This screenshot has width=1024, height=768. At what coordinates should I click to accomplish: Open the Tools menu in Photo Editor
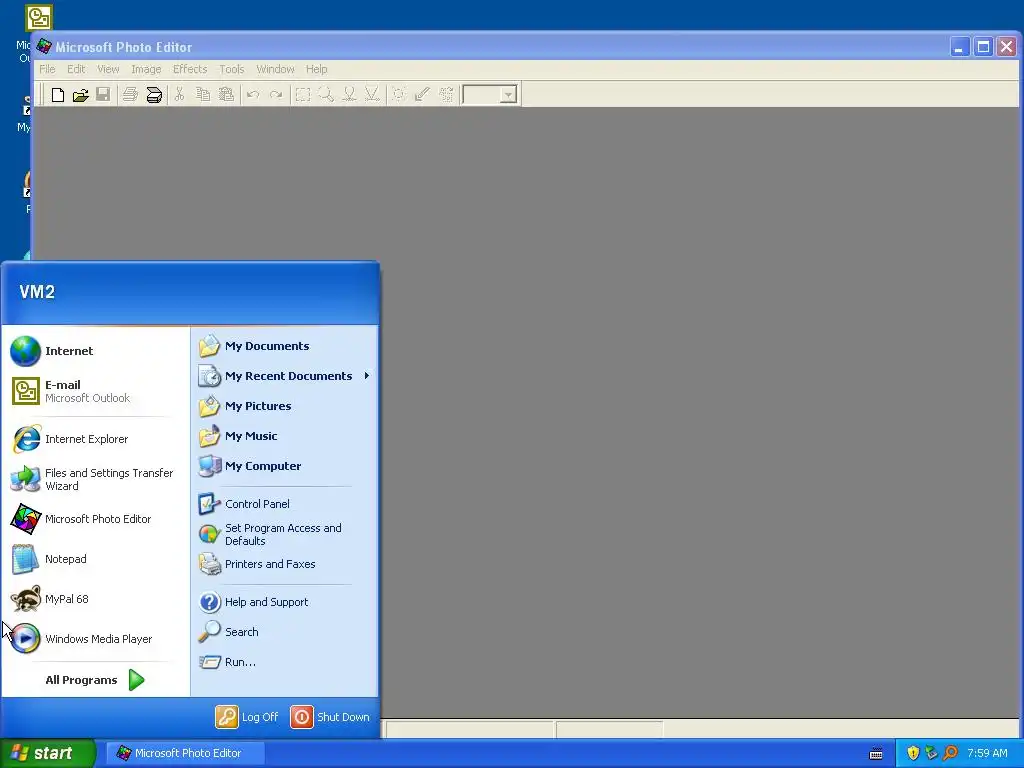[231, 69]
